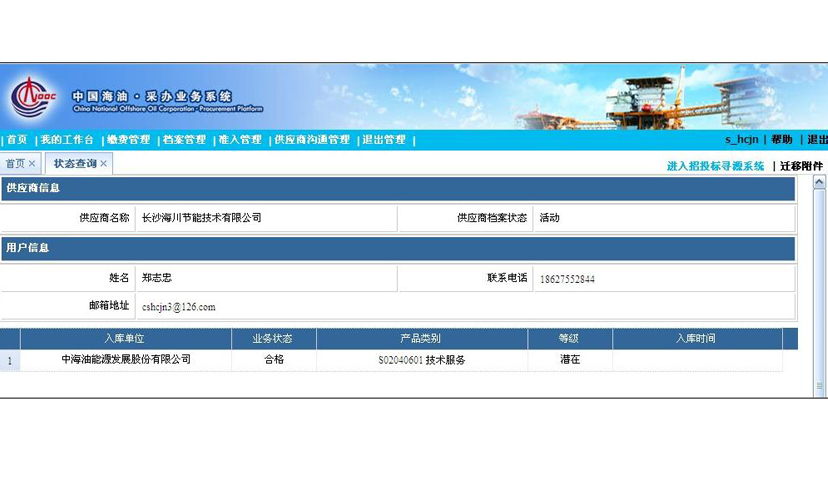Viewport: 828px width, 497px height.
Task: Open the 准入管理 menu
Action: click(x=240, y=140)
